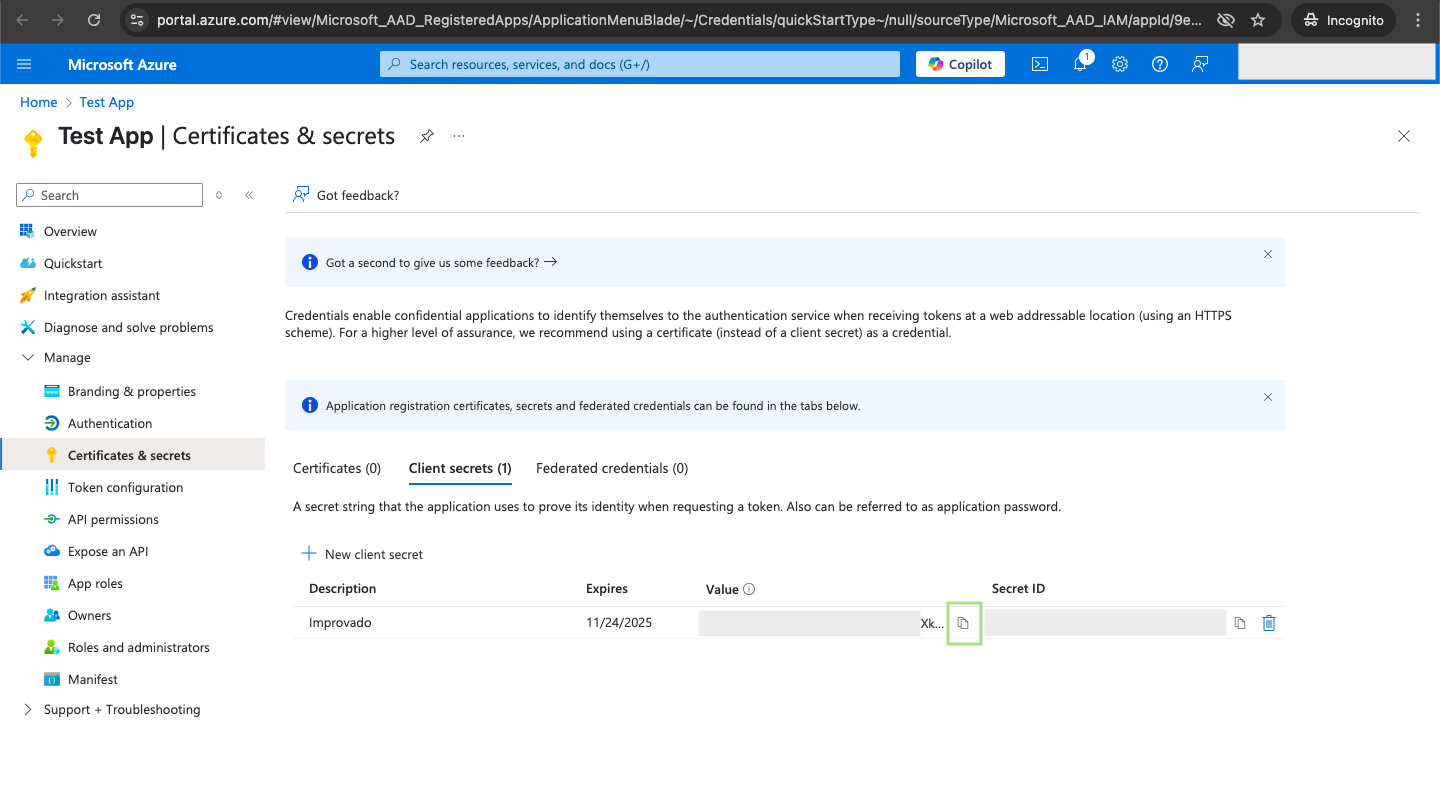
Task: Open Branding & properties
Action: tap(133, 391)
